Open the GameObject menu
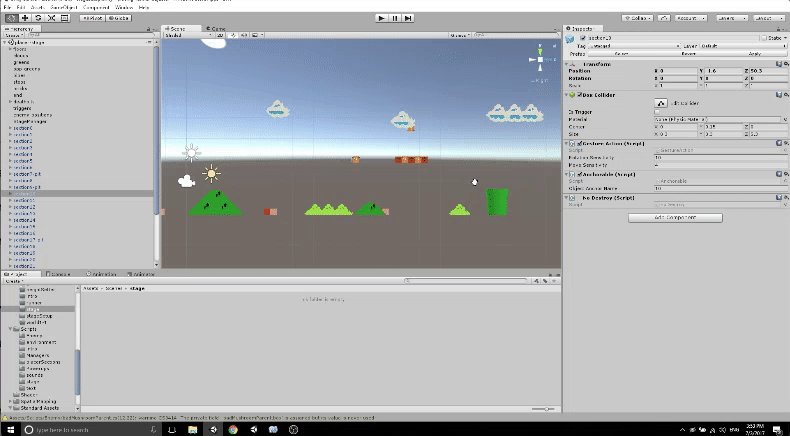 [63, 8]
